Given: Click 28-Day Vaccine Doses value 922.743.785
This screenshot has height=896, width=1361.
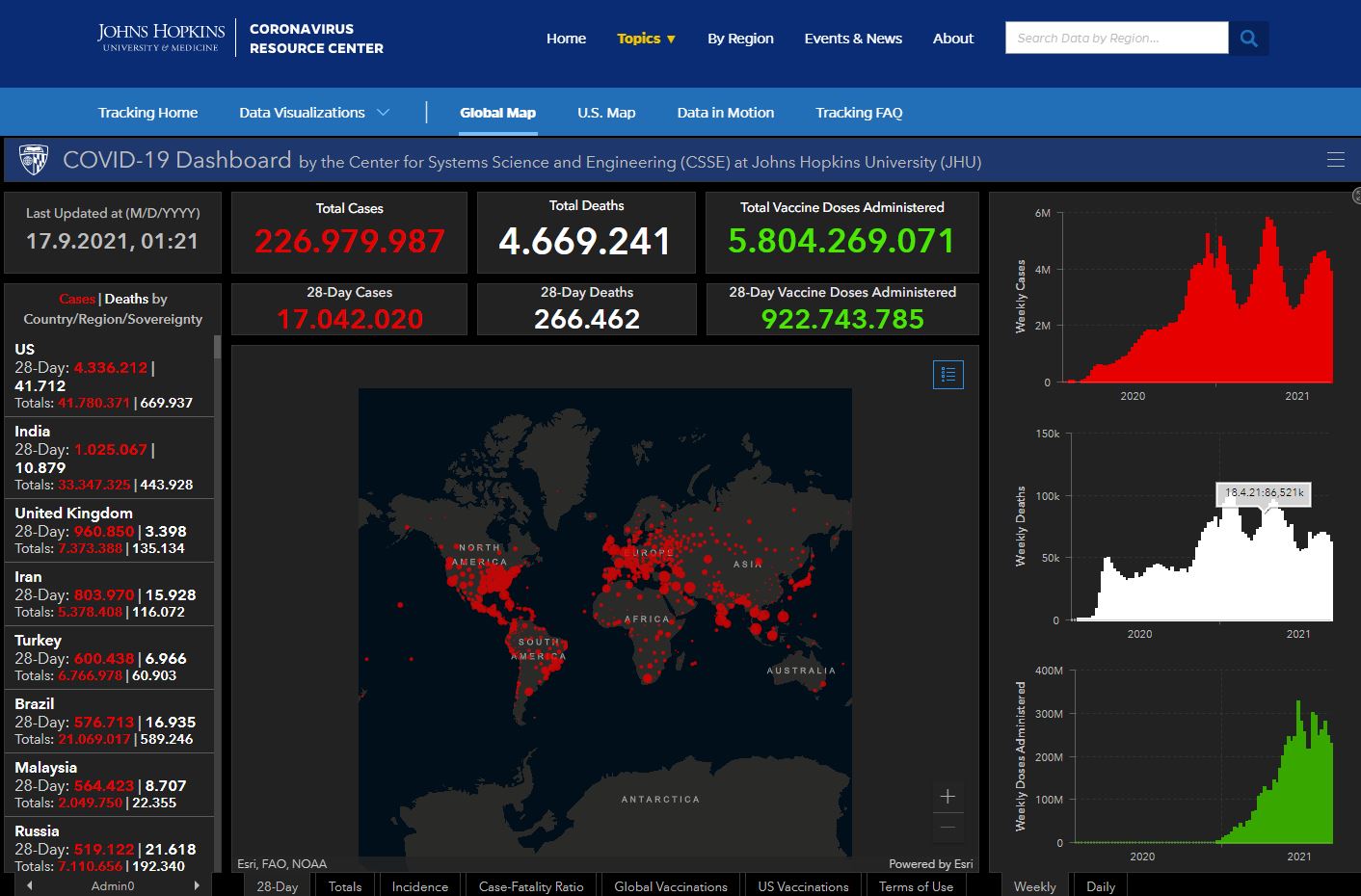Looking at the screenshot, I should click(x=842, y=319).
